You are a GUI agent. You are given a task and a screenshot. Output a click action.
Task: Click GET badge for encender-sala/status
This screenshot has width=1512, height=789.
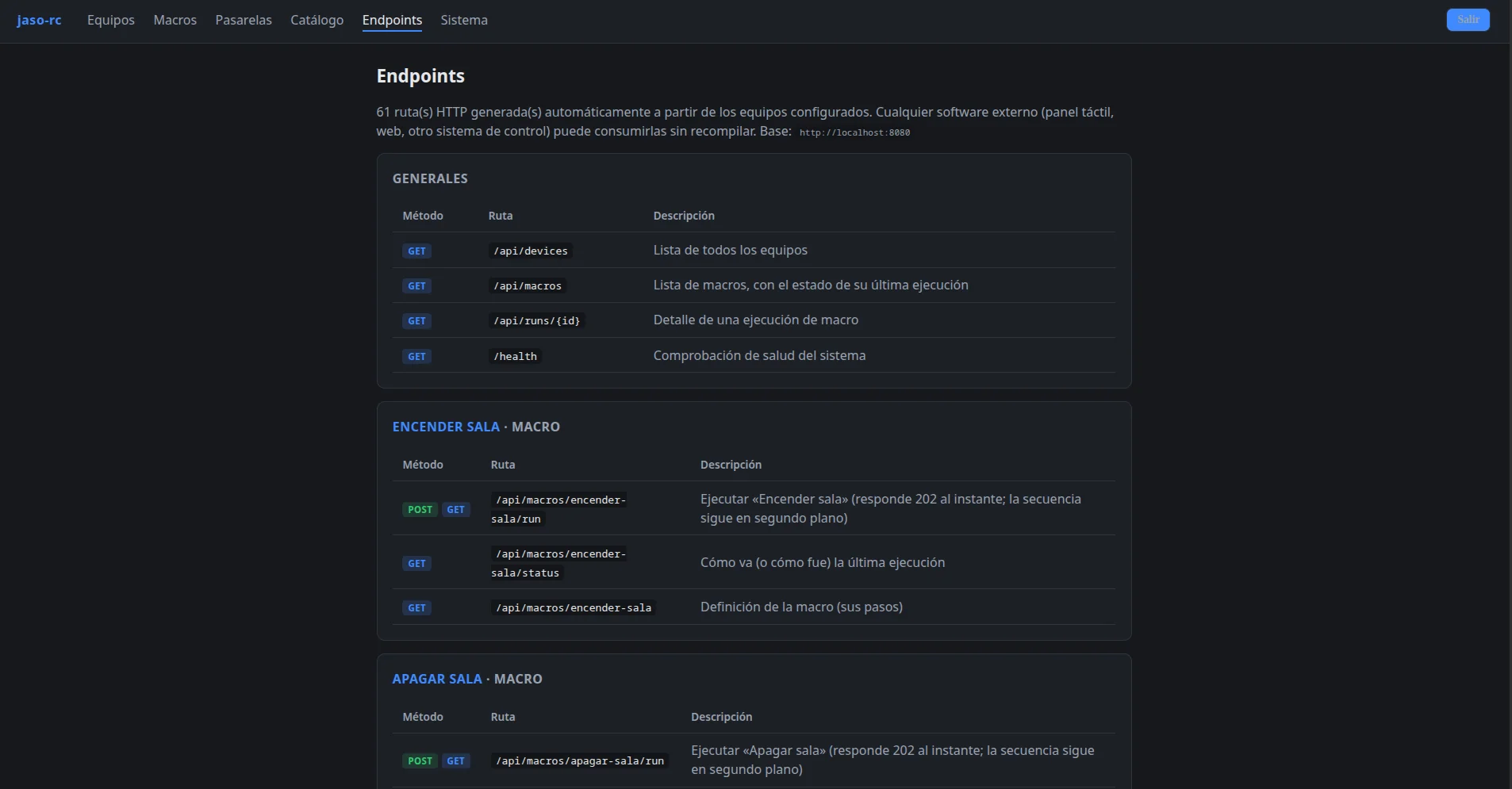(416, 563)
